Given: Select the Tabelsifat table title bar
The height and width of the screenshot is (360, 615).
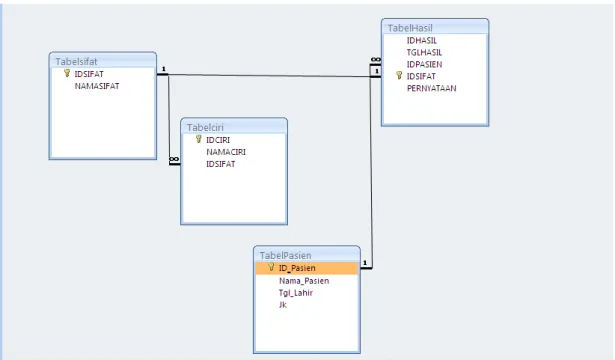Looking at the screenshot, I should click(103, 61).
